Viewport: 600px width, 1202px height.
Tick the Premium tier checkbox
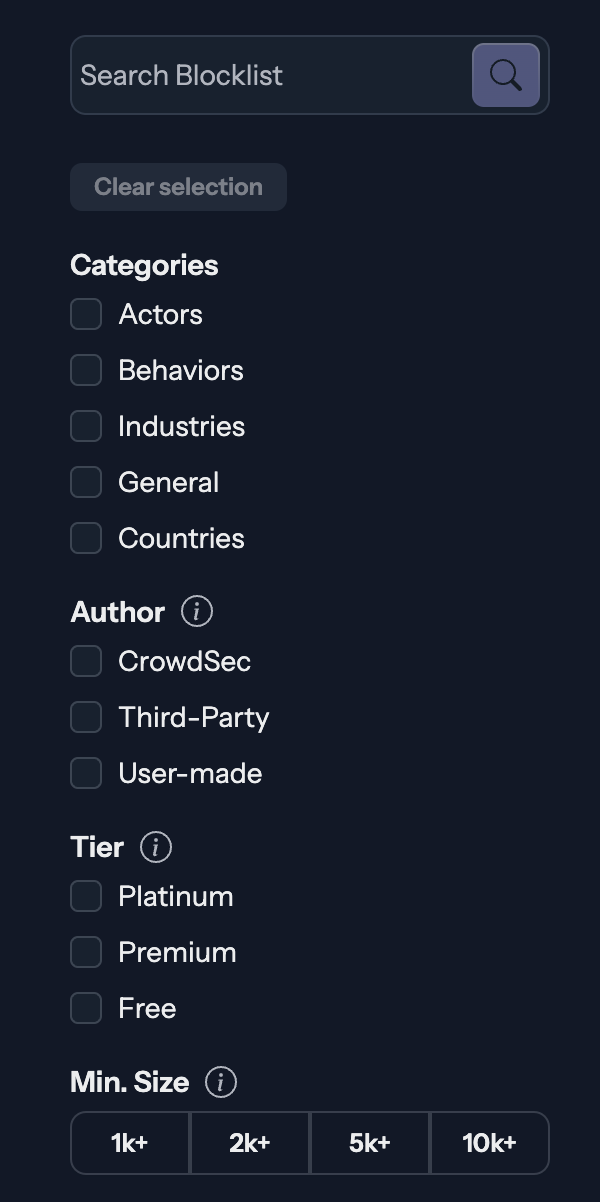pyautogui.click(x=86, y=952)
